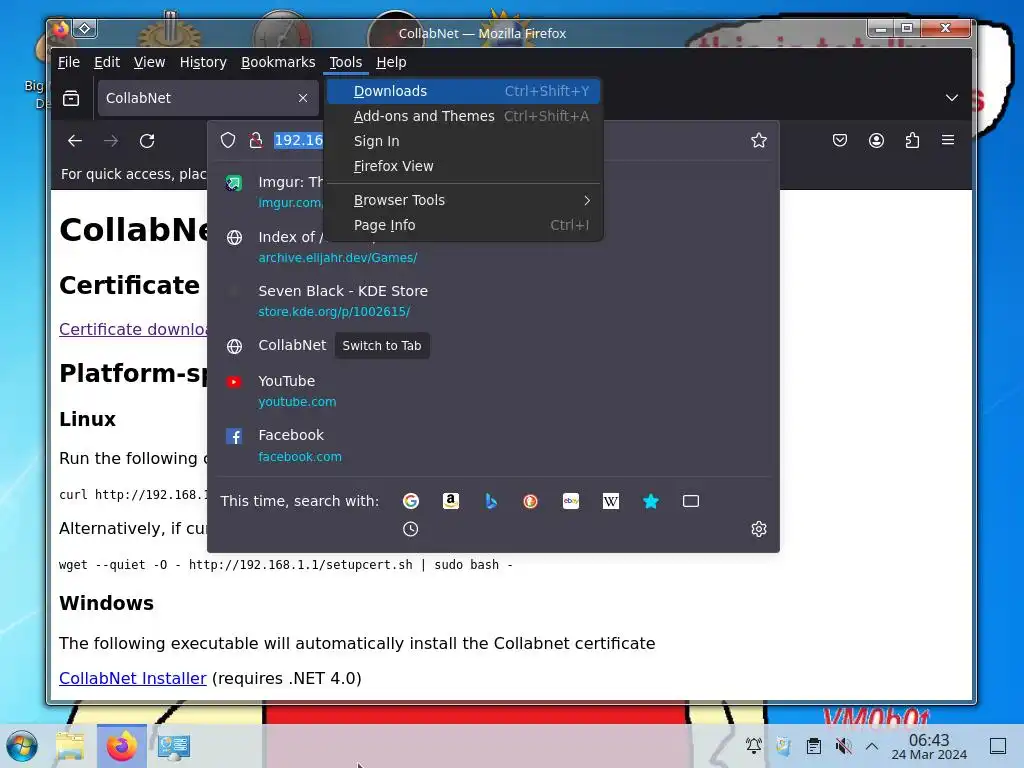Open the application hamburger menu
The height and width of the screenshot is (768, 1024).
click(948, 140)
